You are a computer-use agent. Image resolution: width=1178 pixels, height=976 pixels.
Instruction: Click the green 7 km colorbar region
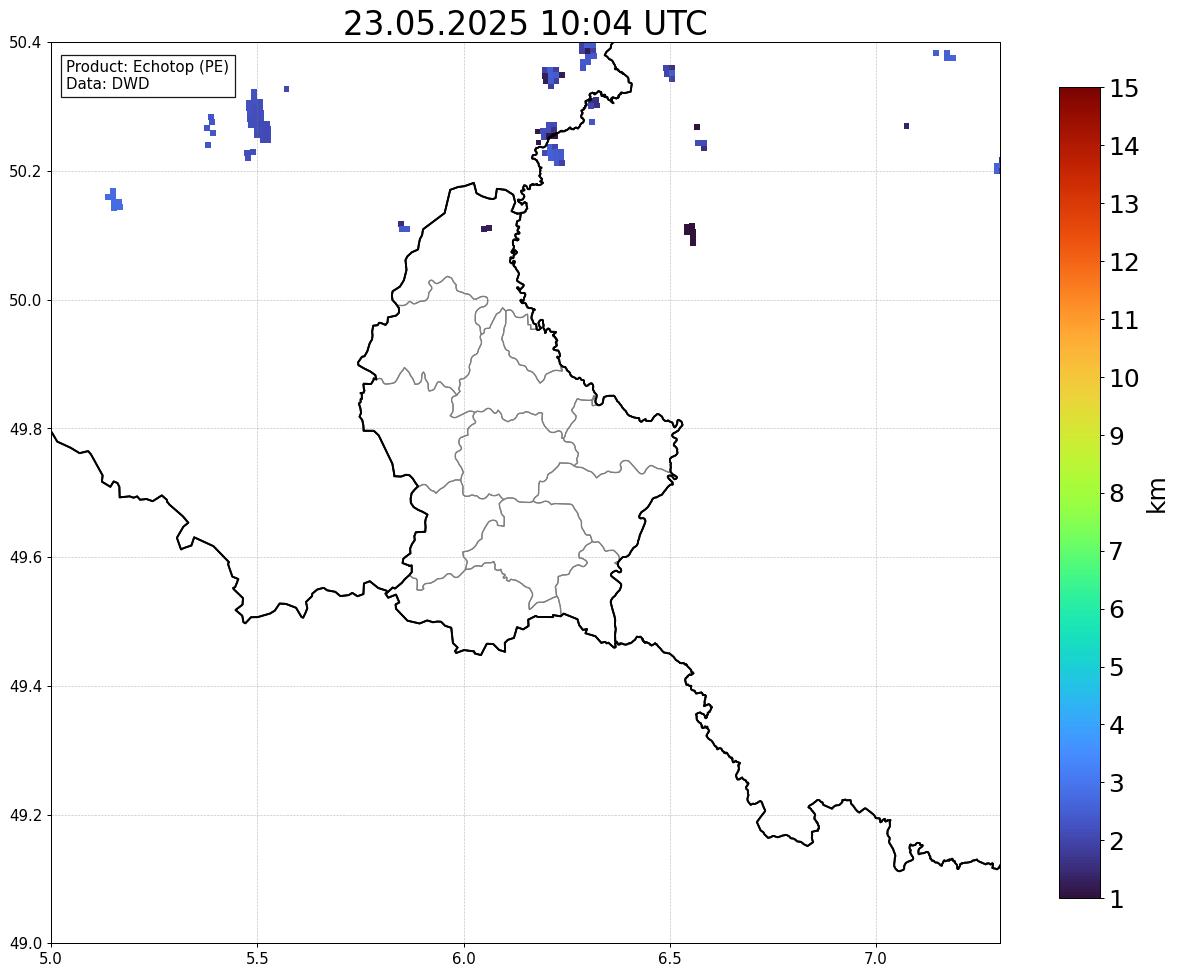[x=1080, y=551]
